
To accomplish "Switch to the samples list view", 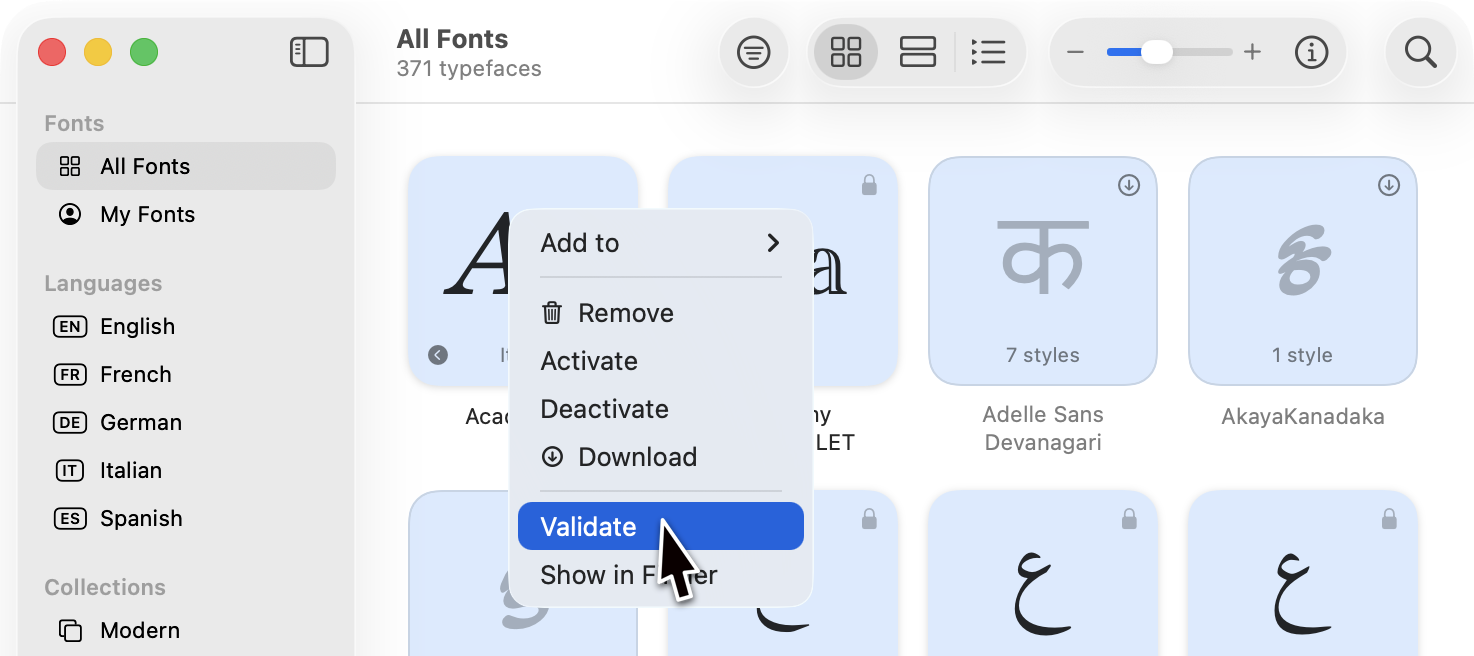I will pos(917,52).
